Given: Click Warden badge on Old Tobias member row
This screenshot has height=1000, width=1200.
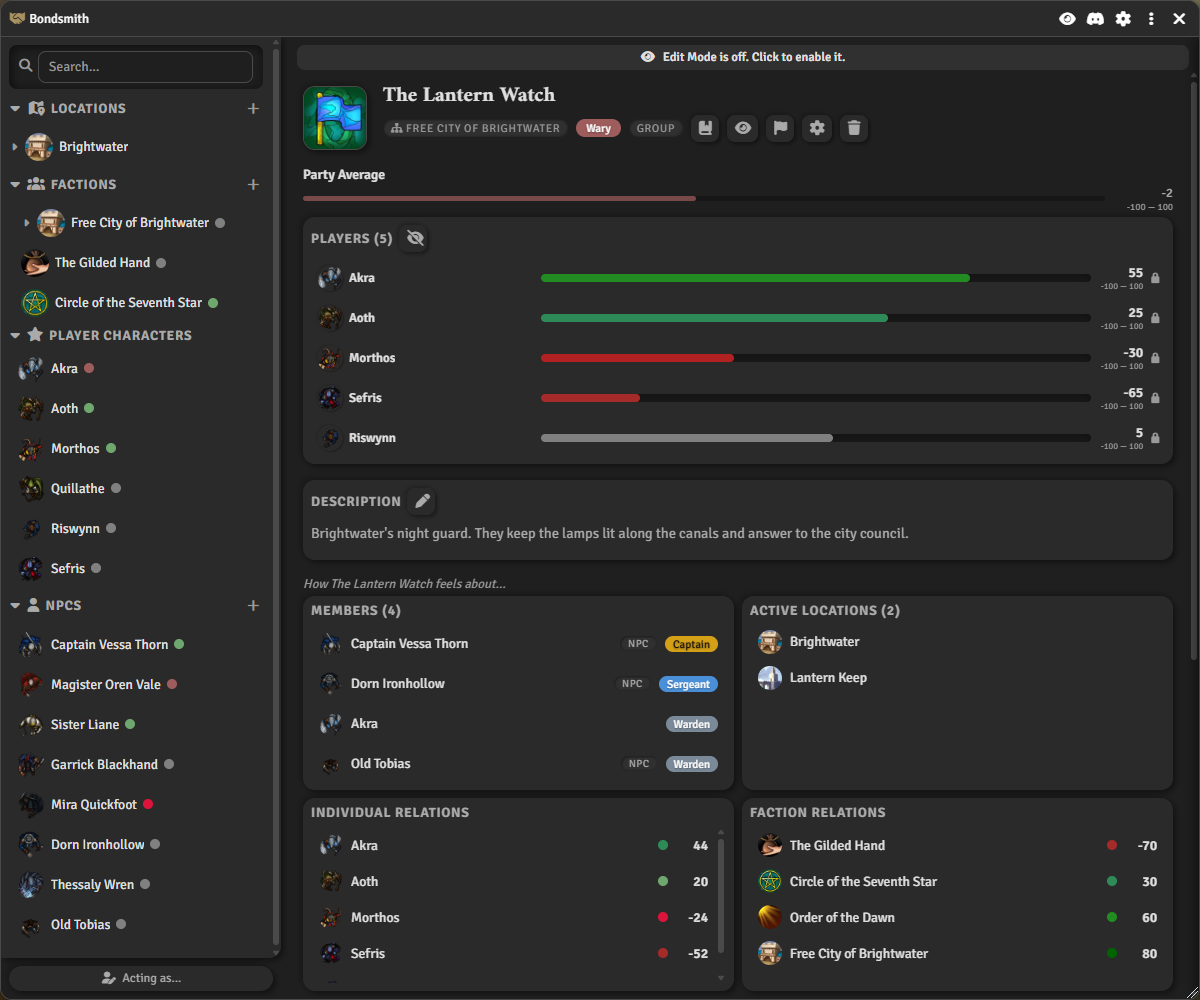Looking at the screenshot, I should point(692,764).
